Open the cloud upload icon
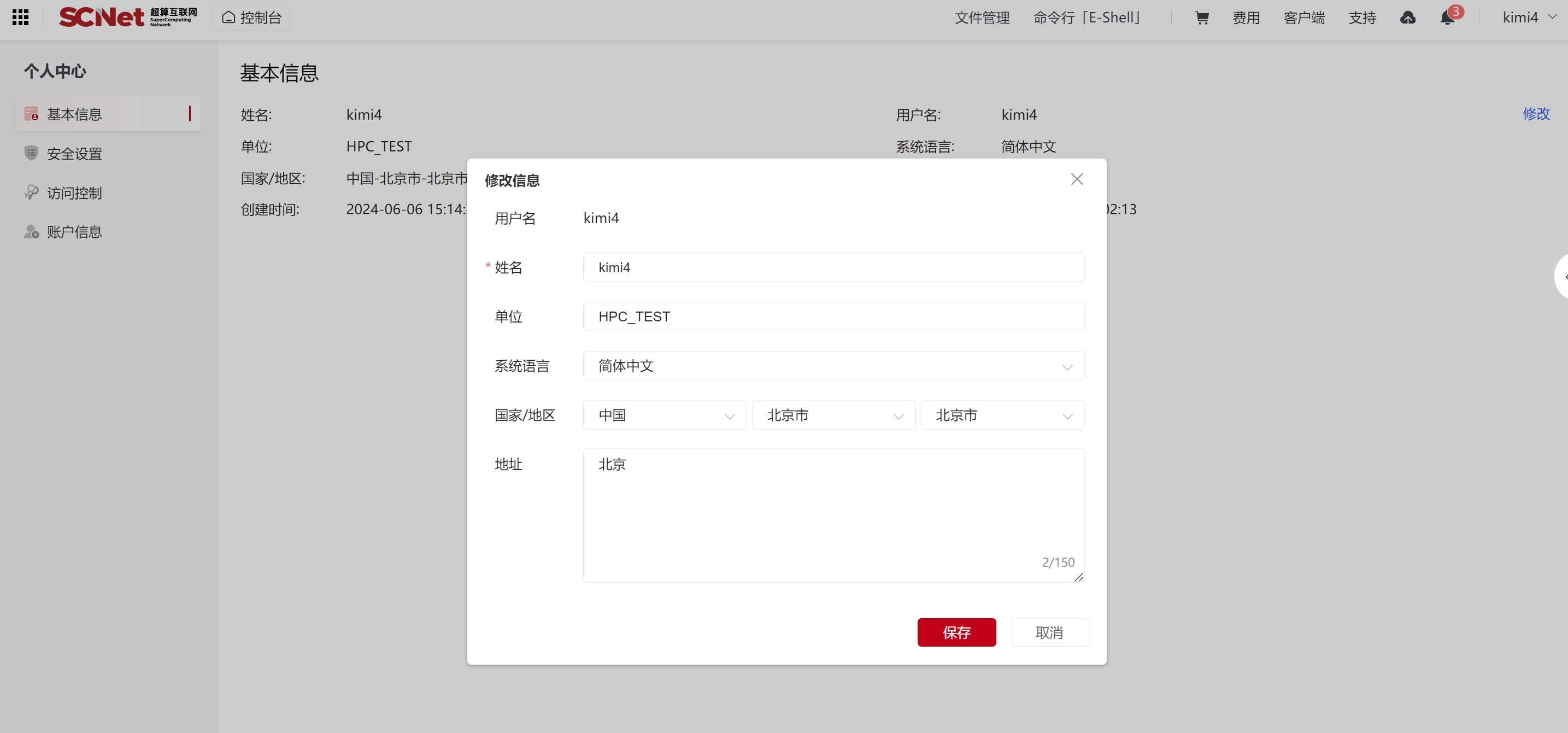The width and height of the screenshot is (1568, 733). pyautogui.click(x=1407, y=17)
